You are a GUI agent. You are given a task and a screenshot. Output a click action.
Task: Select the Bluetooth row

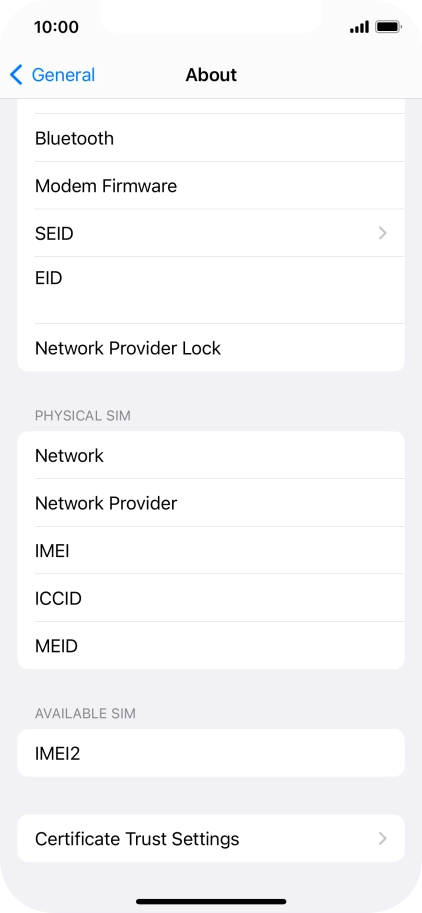(x=211, y=139)
